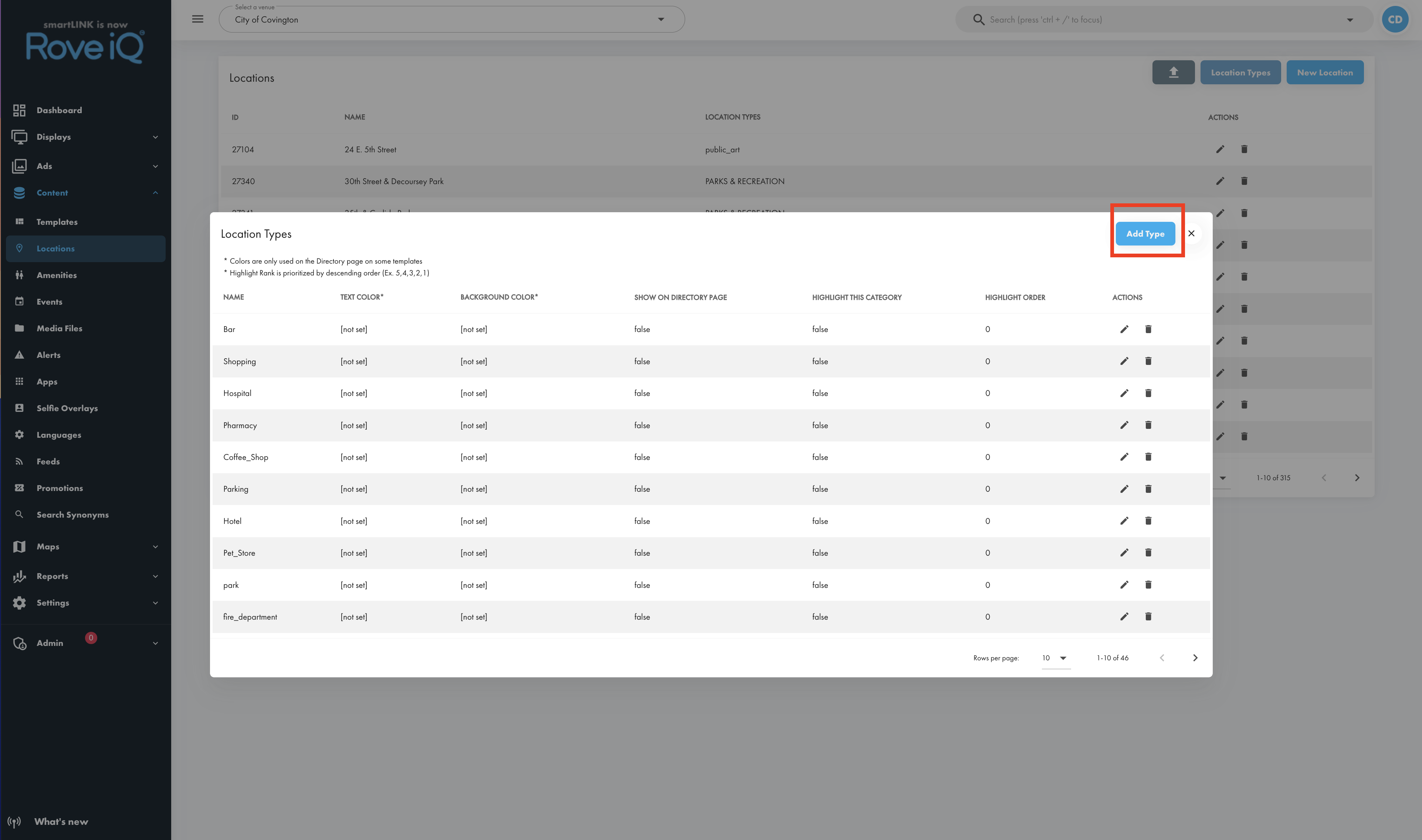The width and height of the screenshot is (1422, 840).
Task: Click the New Location button
Action: tap(1325, 72)
